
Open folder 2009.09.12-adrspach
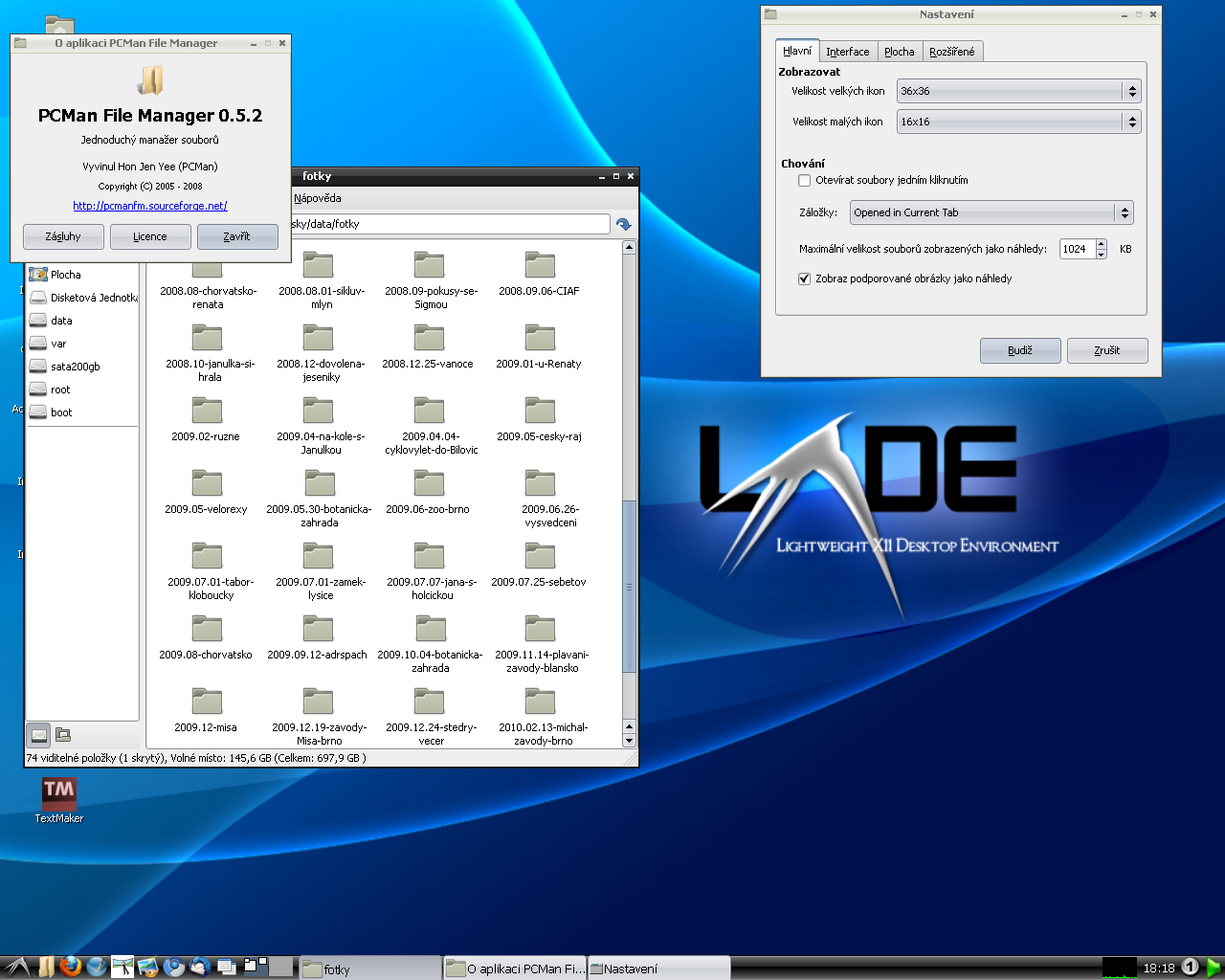[318, 638]
